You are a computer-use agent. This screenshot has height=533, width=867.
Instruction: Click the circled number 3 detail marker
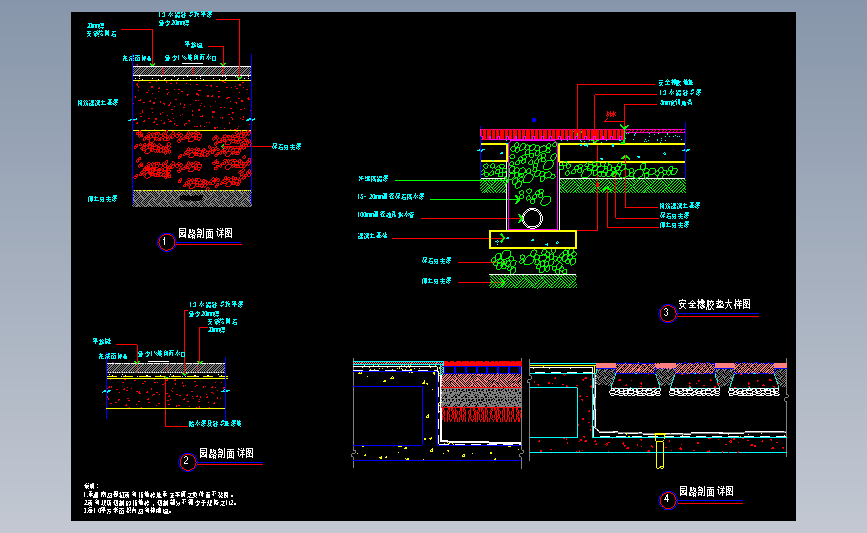667,313
